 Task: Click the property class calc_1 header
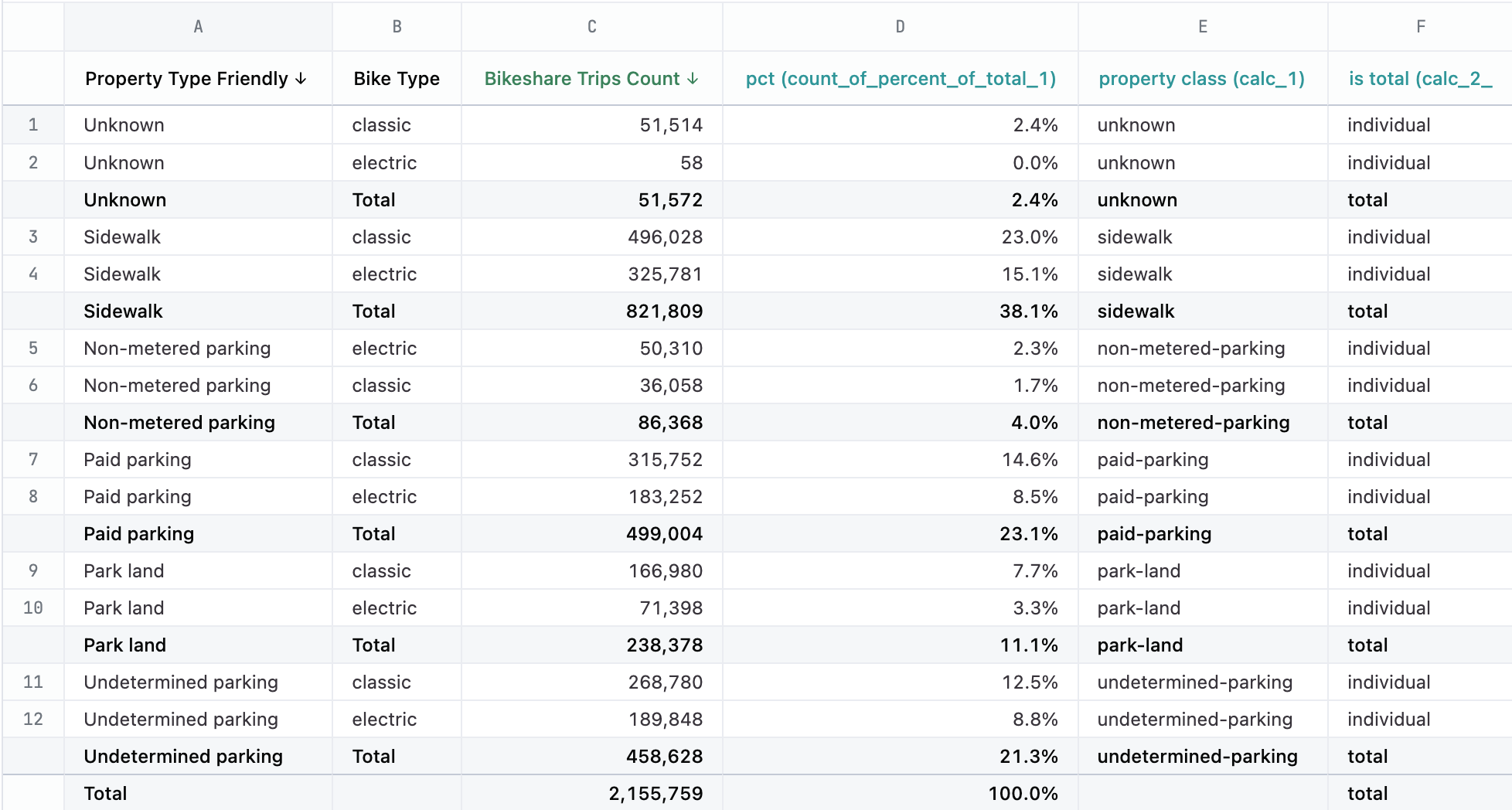tap(1201, 79)
